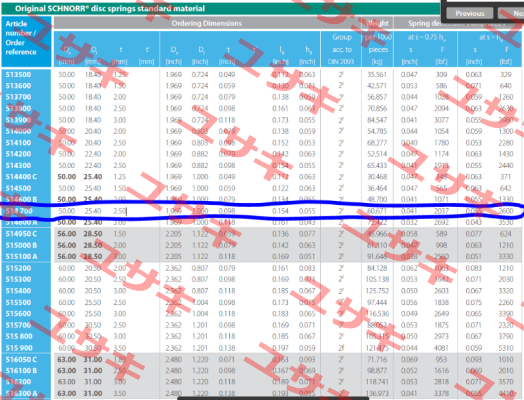Select article number 513700

coord(18,97)
